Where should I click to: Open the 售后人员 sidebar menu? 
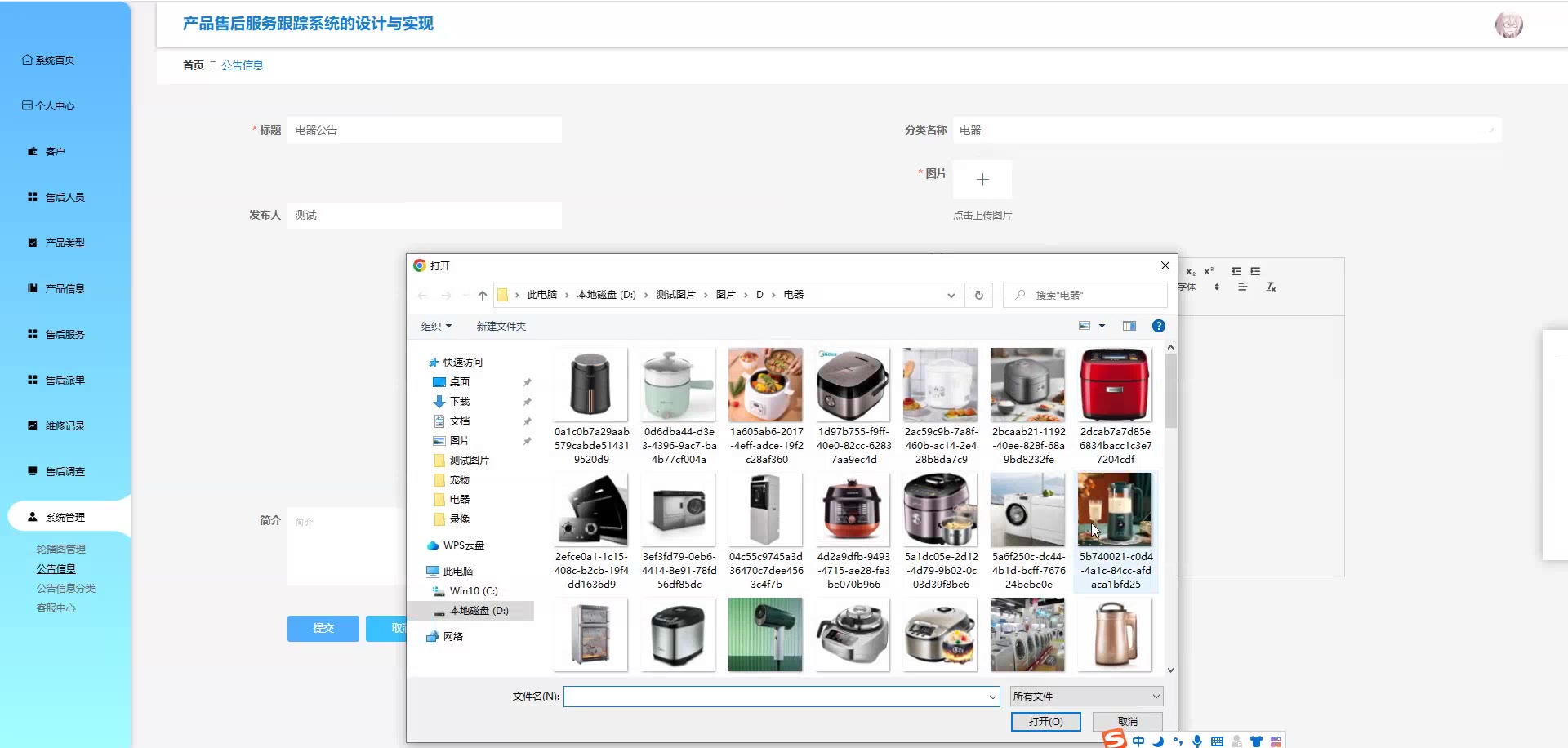tap(56, 197)
